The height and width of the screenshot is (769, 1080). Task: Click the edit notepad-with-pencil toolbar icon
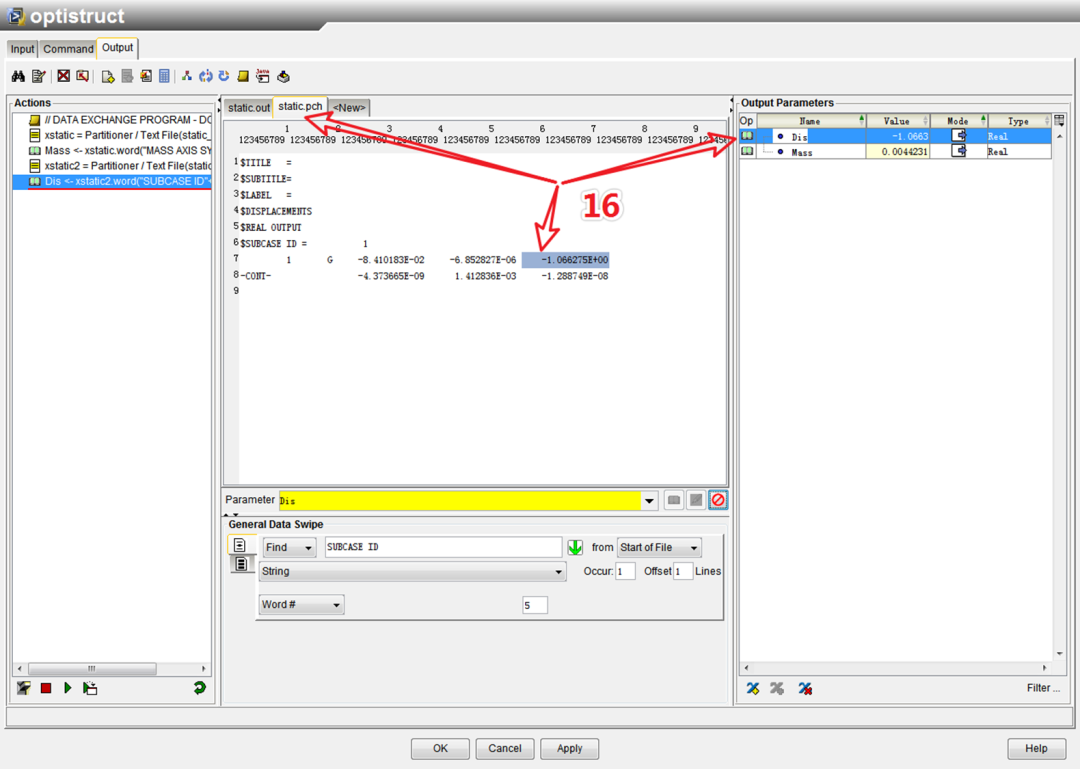coord(39,76)
